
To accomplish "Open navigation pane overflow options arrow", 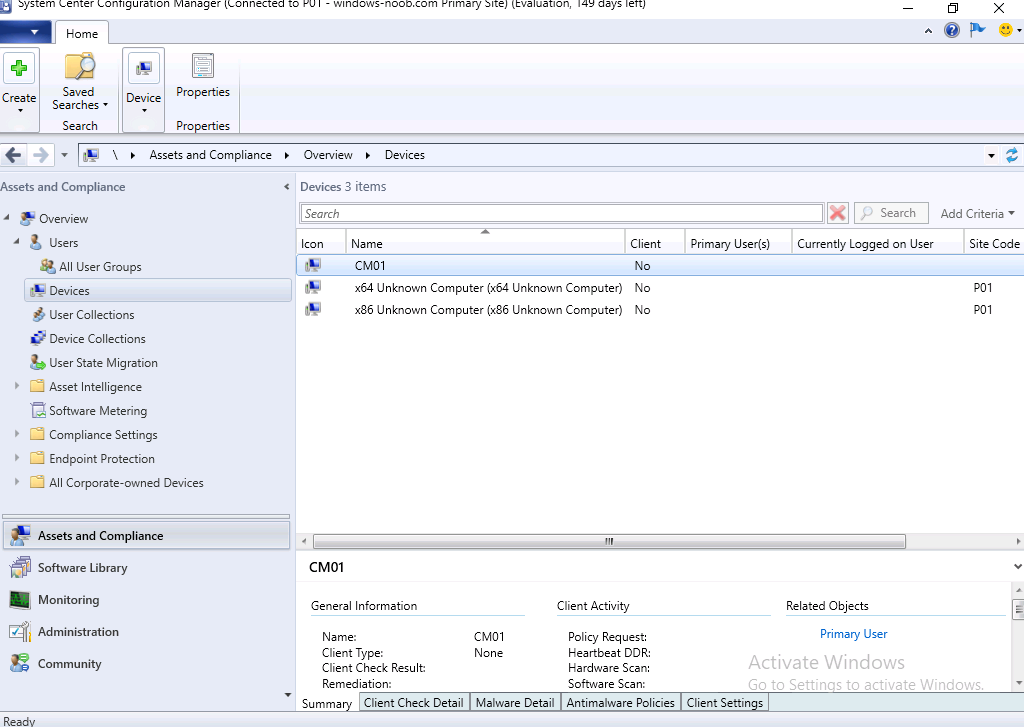I will [287, 694].
